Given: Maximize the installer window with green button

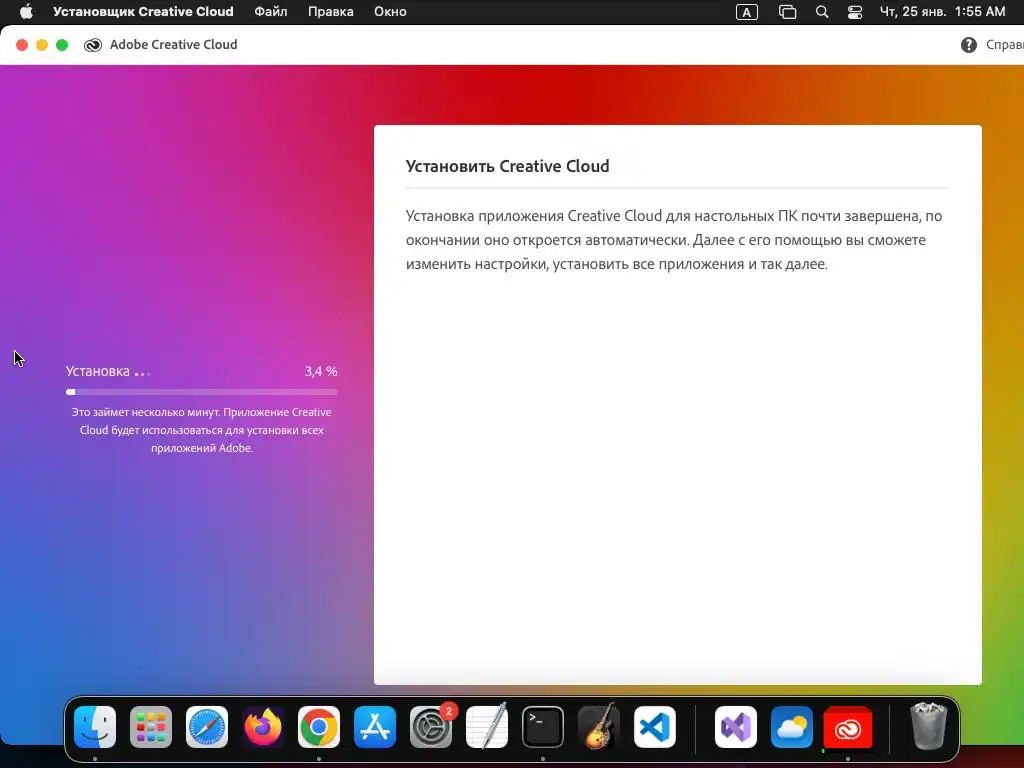Looking at the screenshot, I should (x=62, y=44).
